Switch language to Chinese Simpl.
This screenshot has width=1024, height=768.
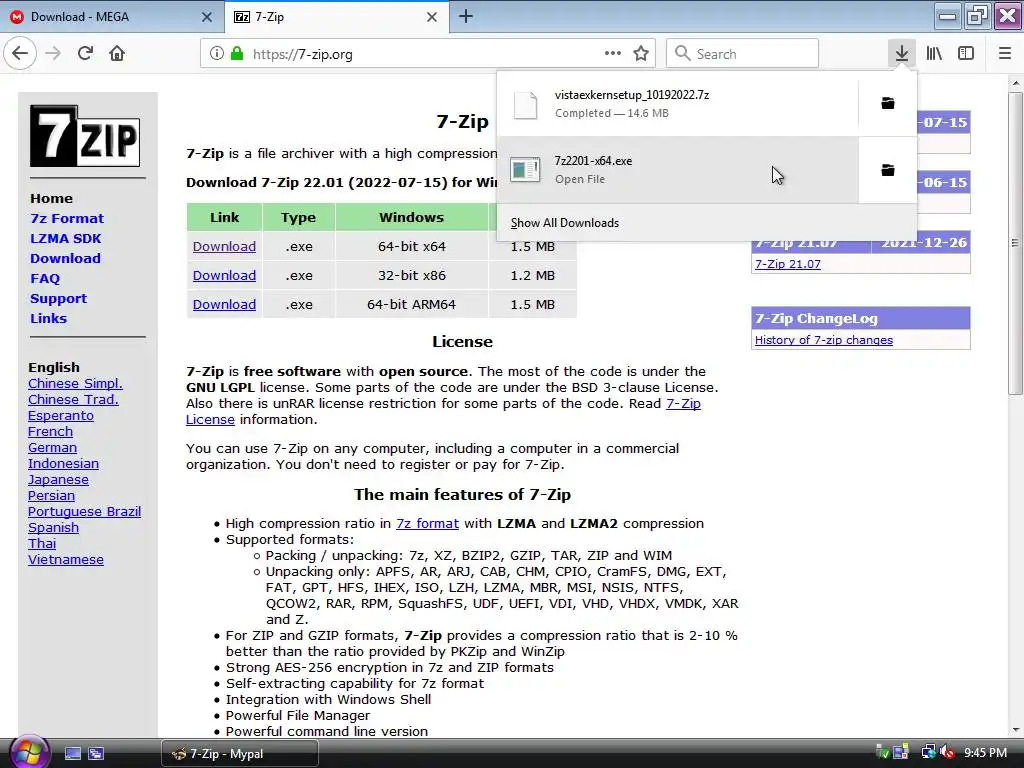(75, 383)
